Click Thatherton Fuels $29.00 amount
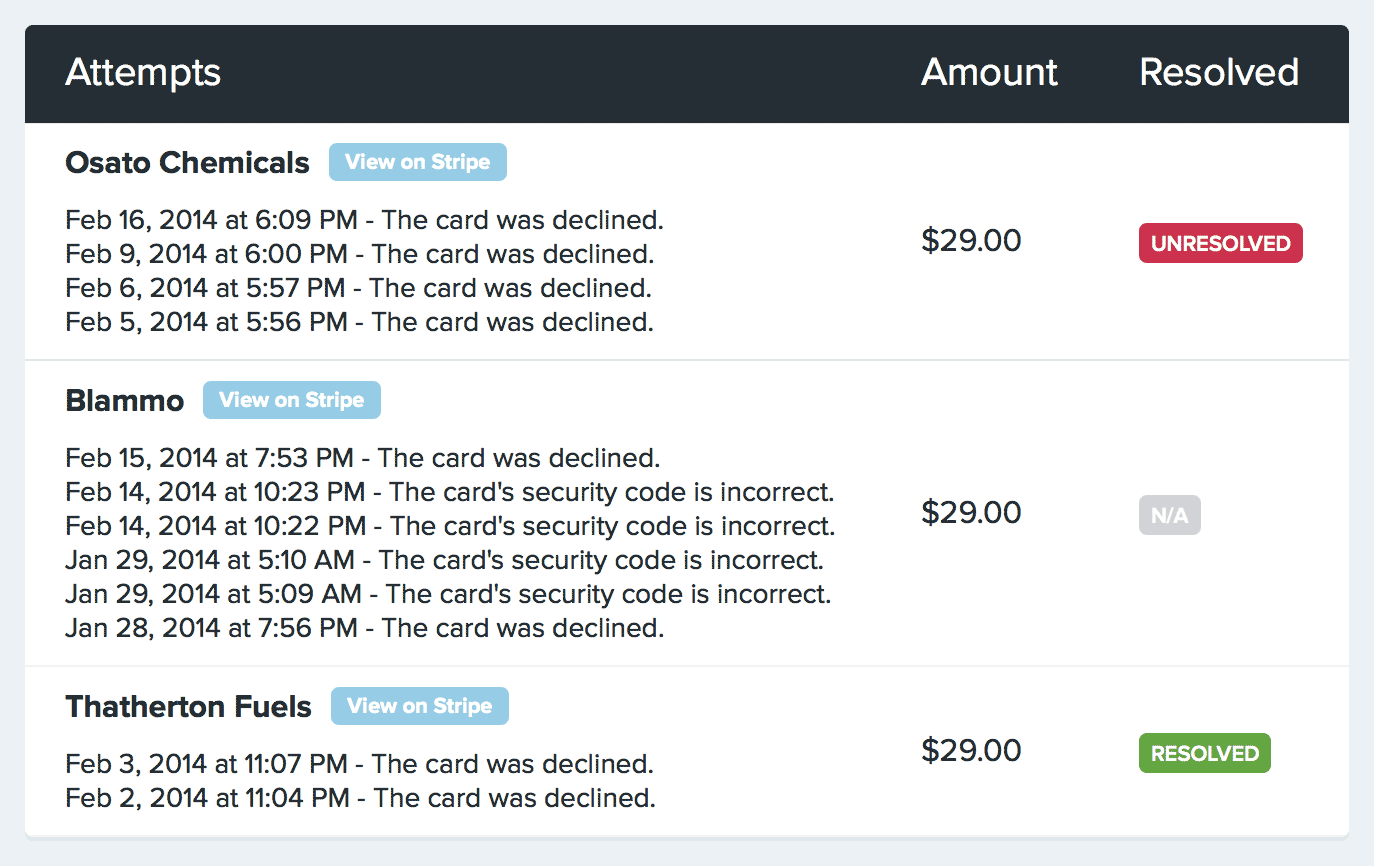The image size is (1374, 866). tap(971, 751)
